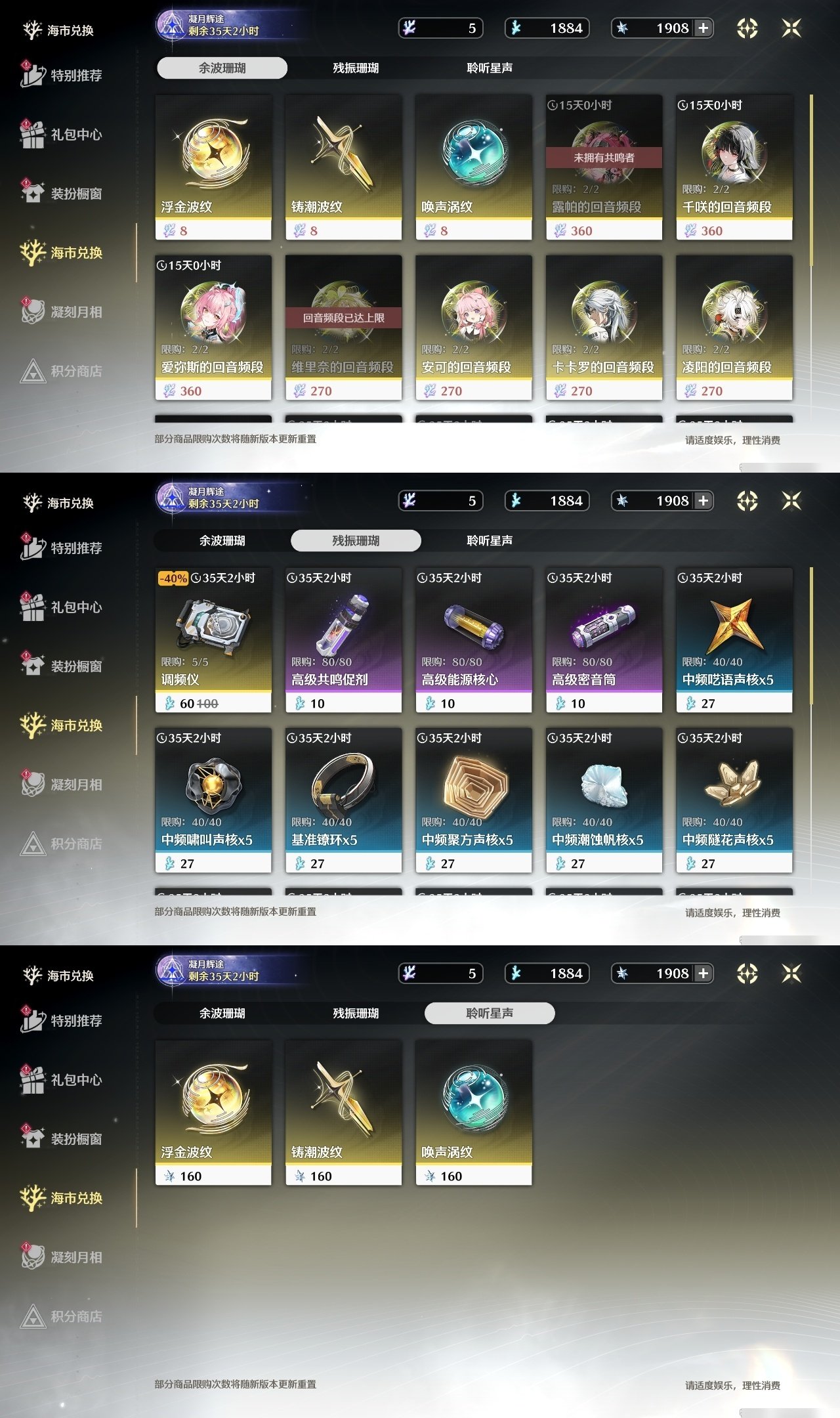Image resolution: width=840 pixels, height=1418 pixels.
Task: Select 余波珊瑚 tab in the middle panel
Action: pyautogui.click(x=222, y=540)
